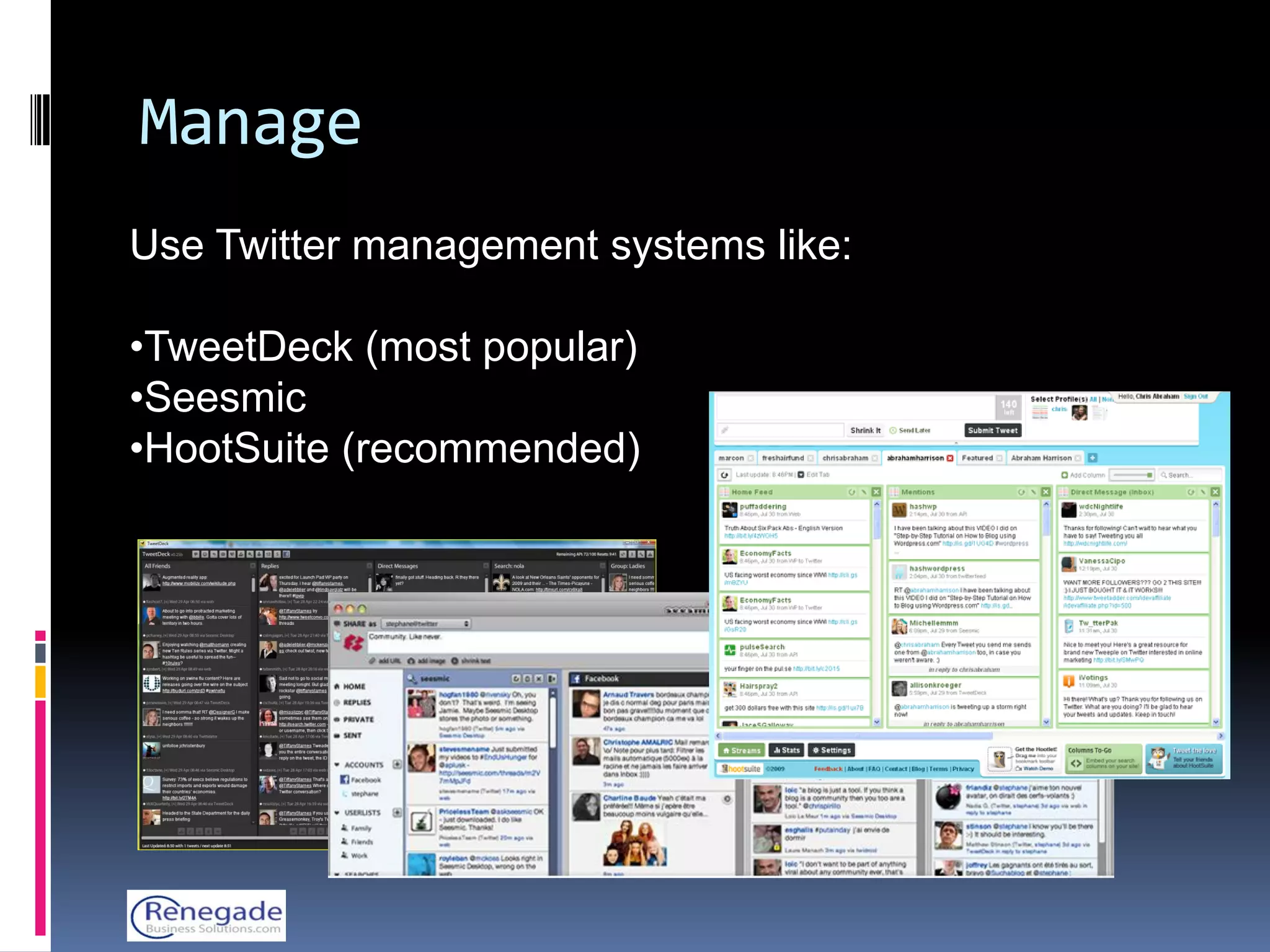Click the Shrink It button
The height and width of the screenshot is (952, 1270).
[x=865, y=430]
